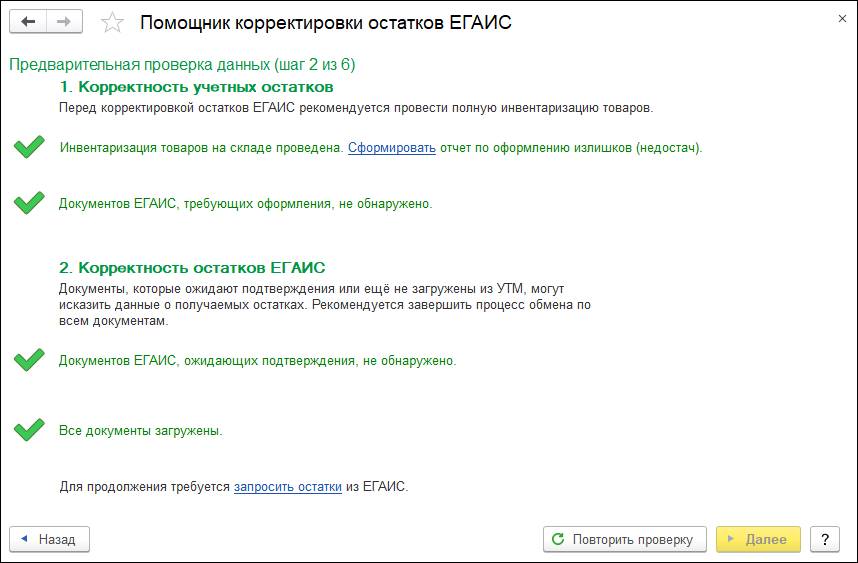Click the 'запросить остатки' link
Viewport: 858px width, 563px height.
[288, 486]
